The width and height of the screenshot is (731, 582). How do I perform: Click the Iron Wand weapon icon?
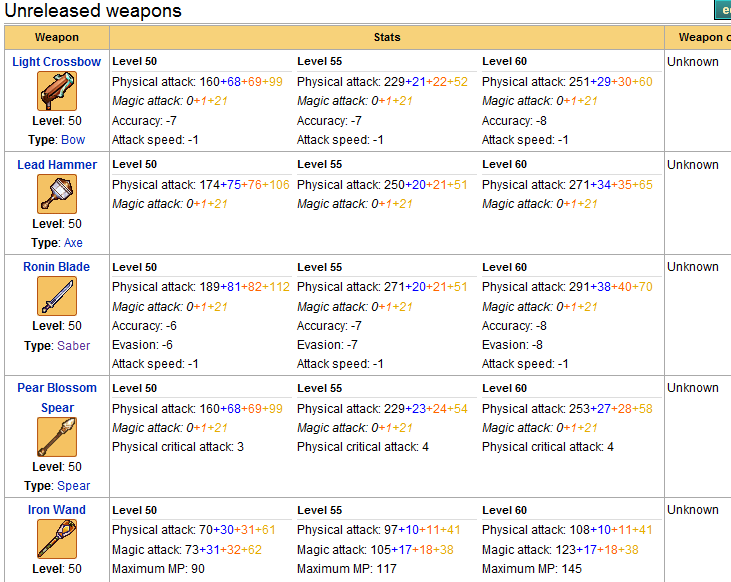(x=57, y=539)
